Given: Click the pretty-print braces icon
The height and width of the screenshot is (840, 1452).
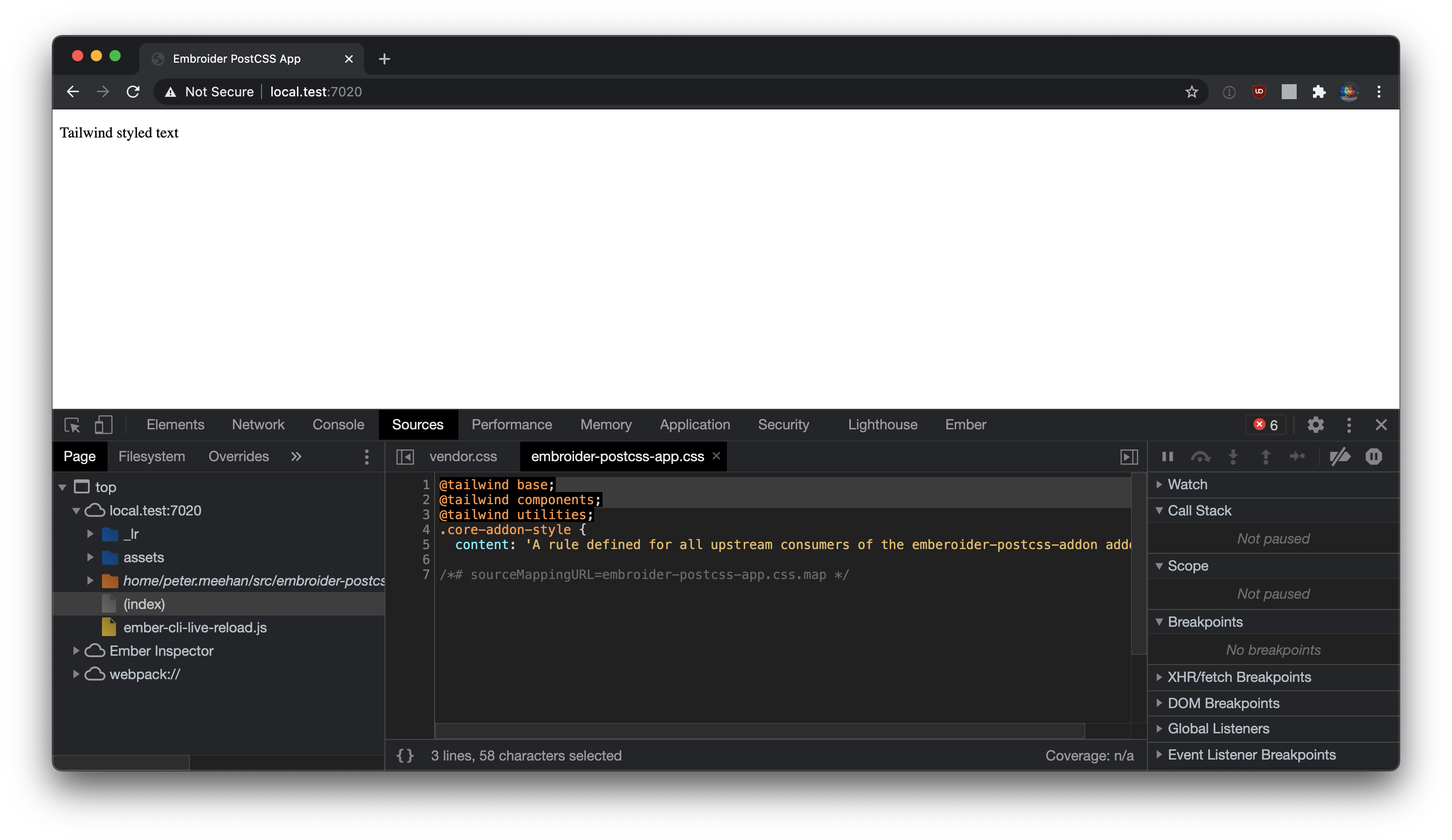Looking at the screenshot, I should click(x=405, y=755).
